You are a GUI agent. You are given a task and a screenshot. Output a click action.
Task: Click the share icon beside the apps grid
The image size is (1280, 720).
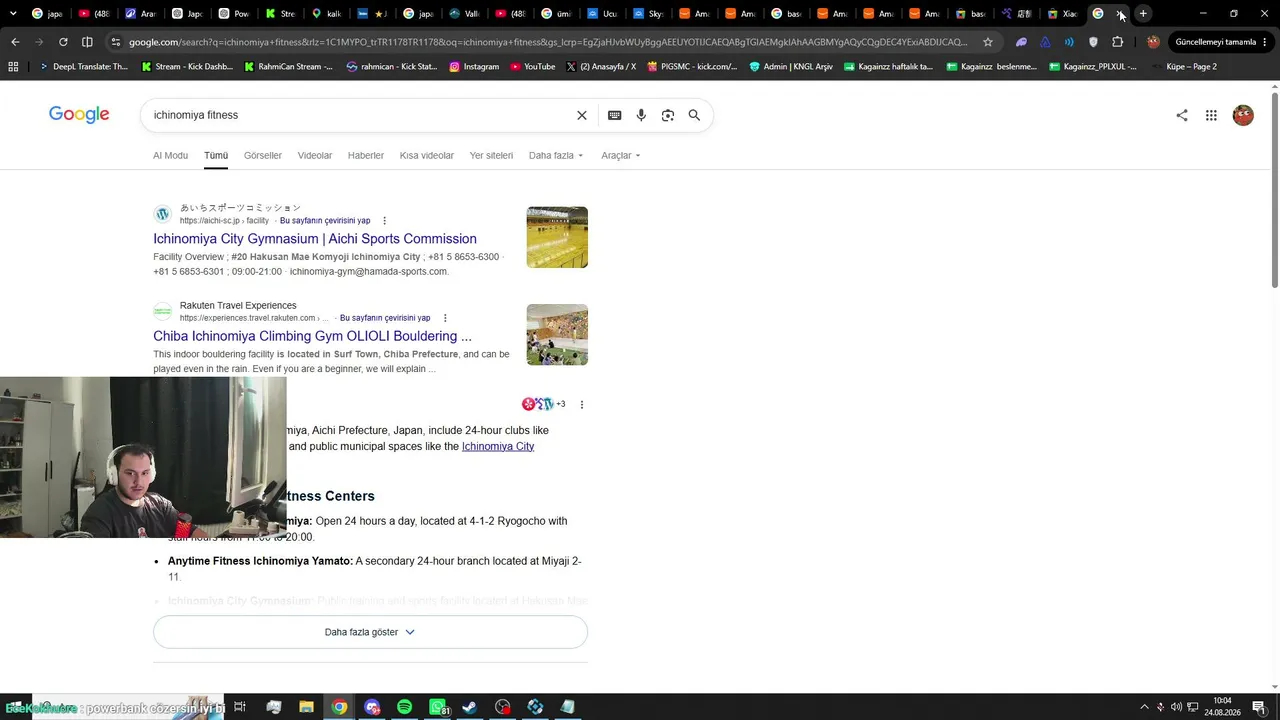click(x=1182, y=115)
